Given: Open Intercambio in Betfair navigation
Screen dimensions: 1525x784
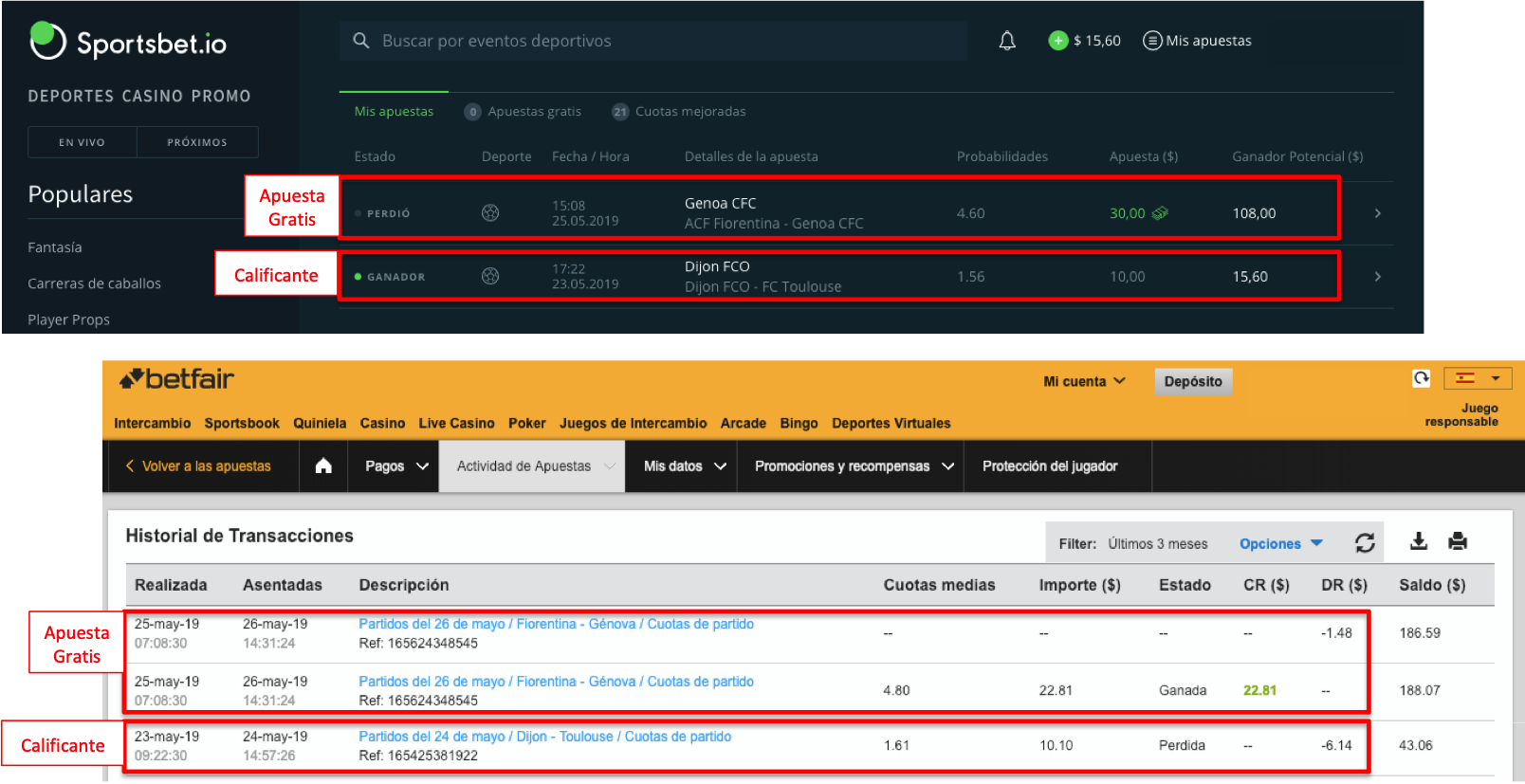Looking at the screenshot, I should point(152,423).
